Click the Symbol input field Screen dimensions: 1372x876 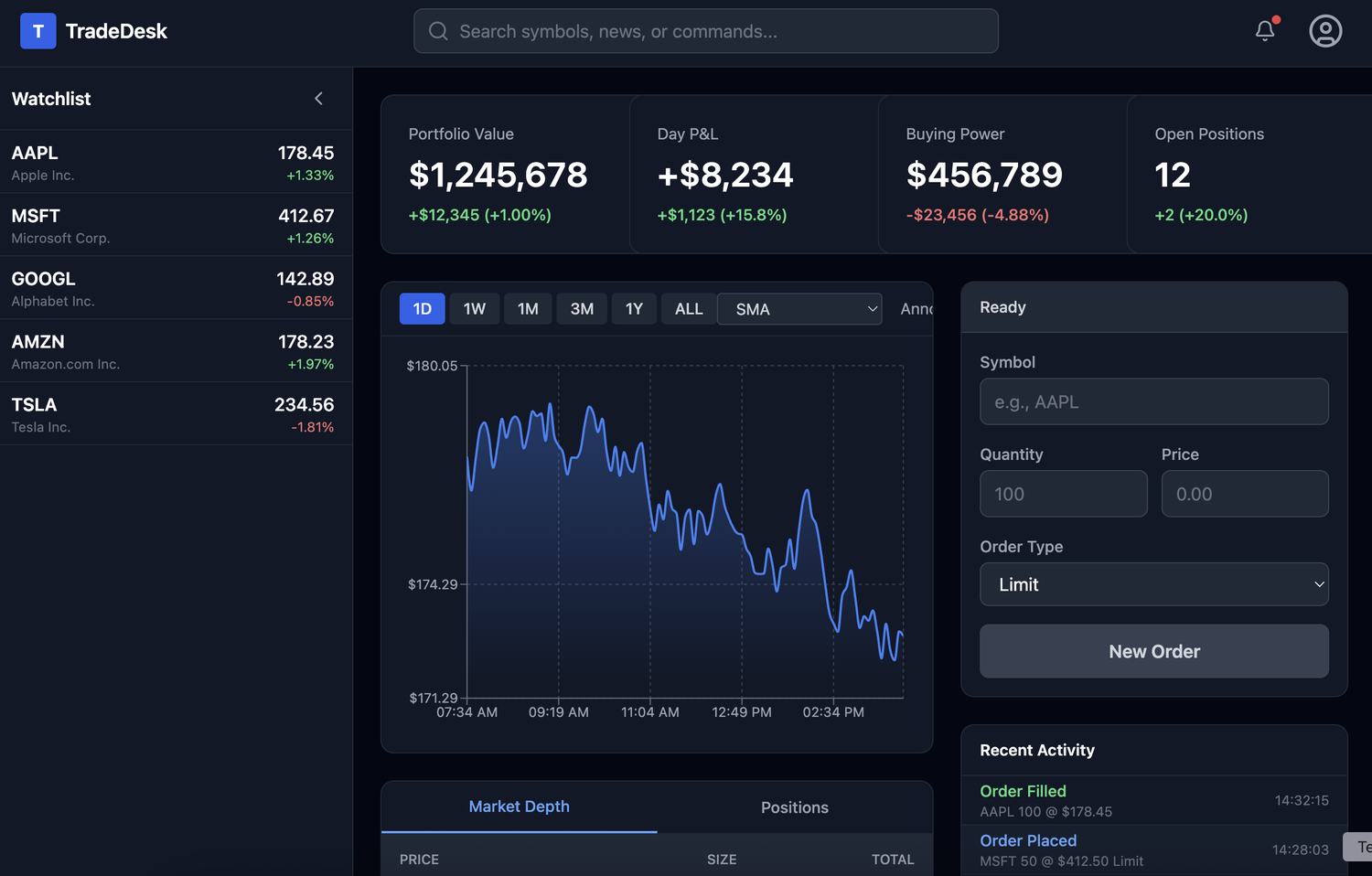[x=1153, y=401]
